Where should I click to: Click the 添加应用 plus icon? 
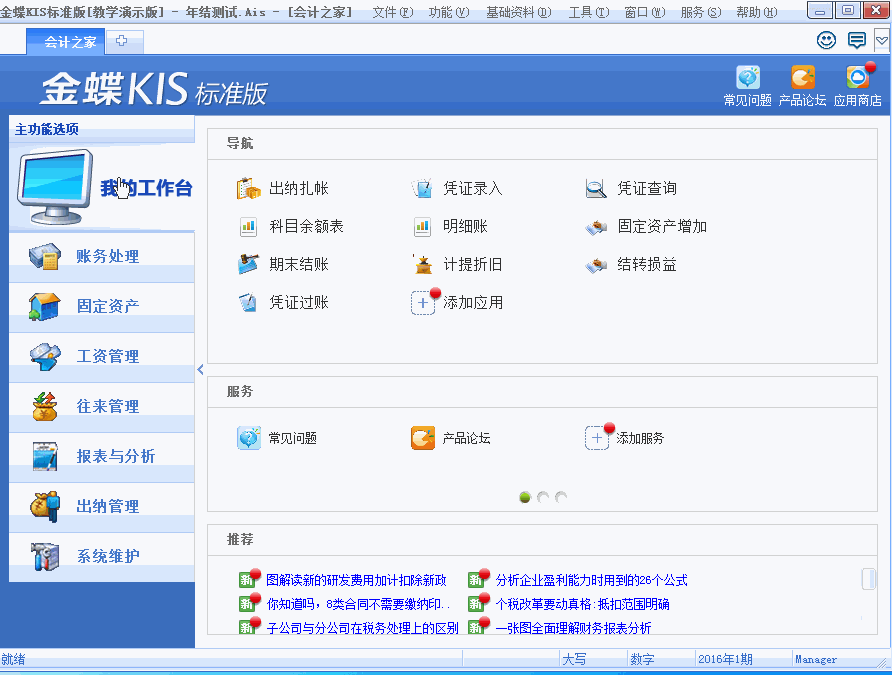423,303
